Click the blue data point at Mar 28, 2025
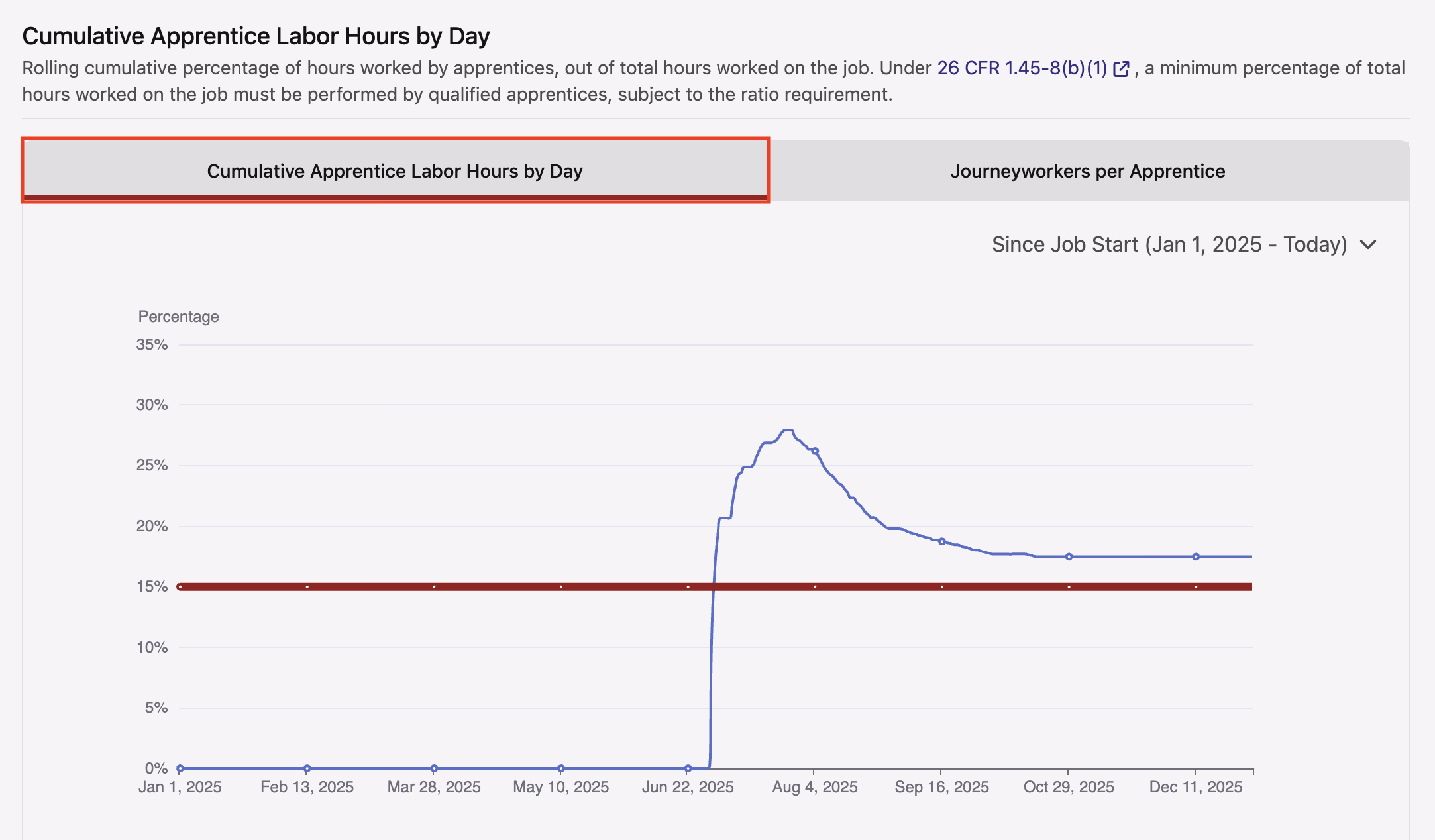This screenshot has width=1435, height=840. [x=434, y=768]
